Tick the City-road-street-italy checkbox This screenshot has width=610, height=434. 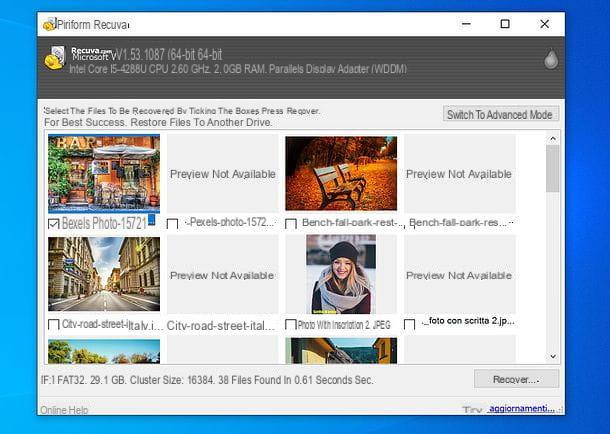54,325
